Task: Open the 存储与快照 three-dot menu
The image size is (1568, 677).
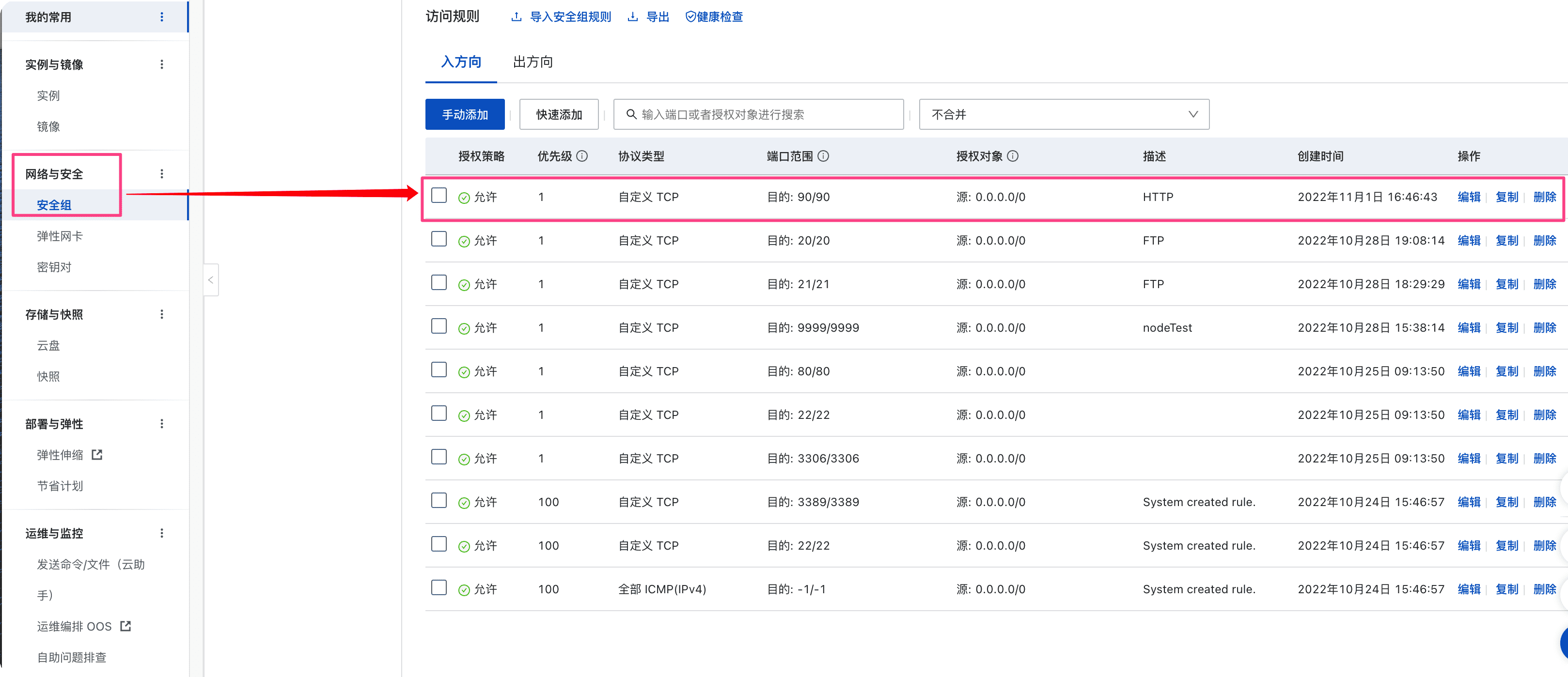Action: [x=162, y=314]
